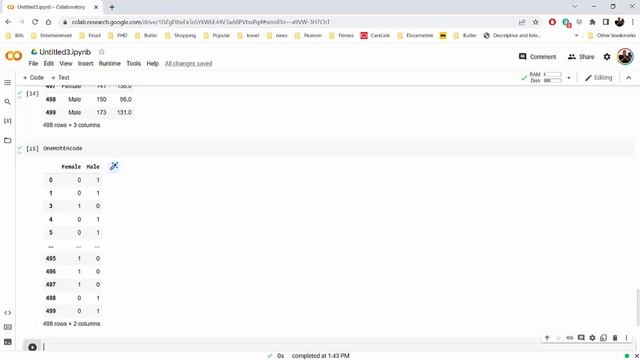Add a new Code cell
This screenshot has width=640, height=360.
click(33, 78)
